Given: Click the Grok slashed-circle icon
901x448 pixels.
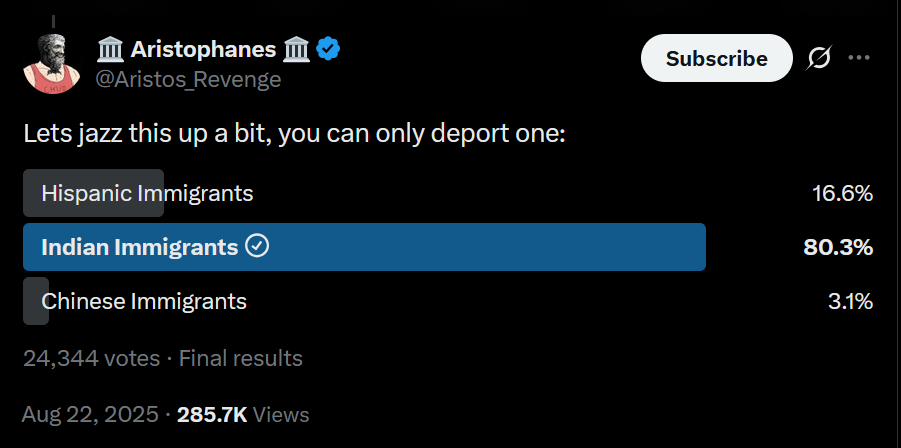Looking at the screenshot, I should click(x=818, y=59).
